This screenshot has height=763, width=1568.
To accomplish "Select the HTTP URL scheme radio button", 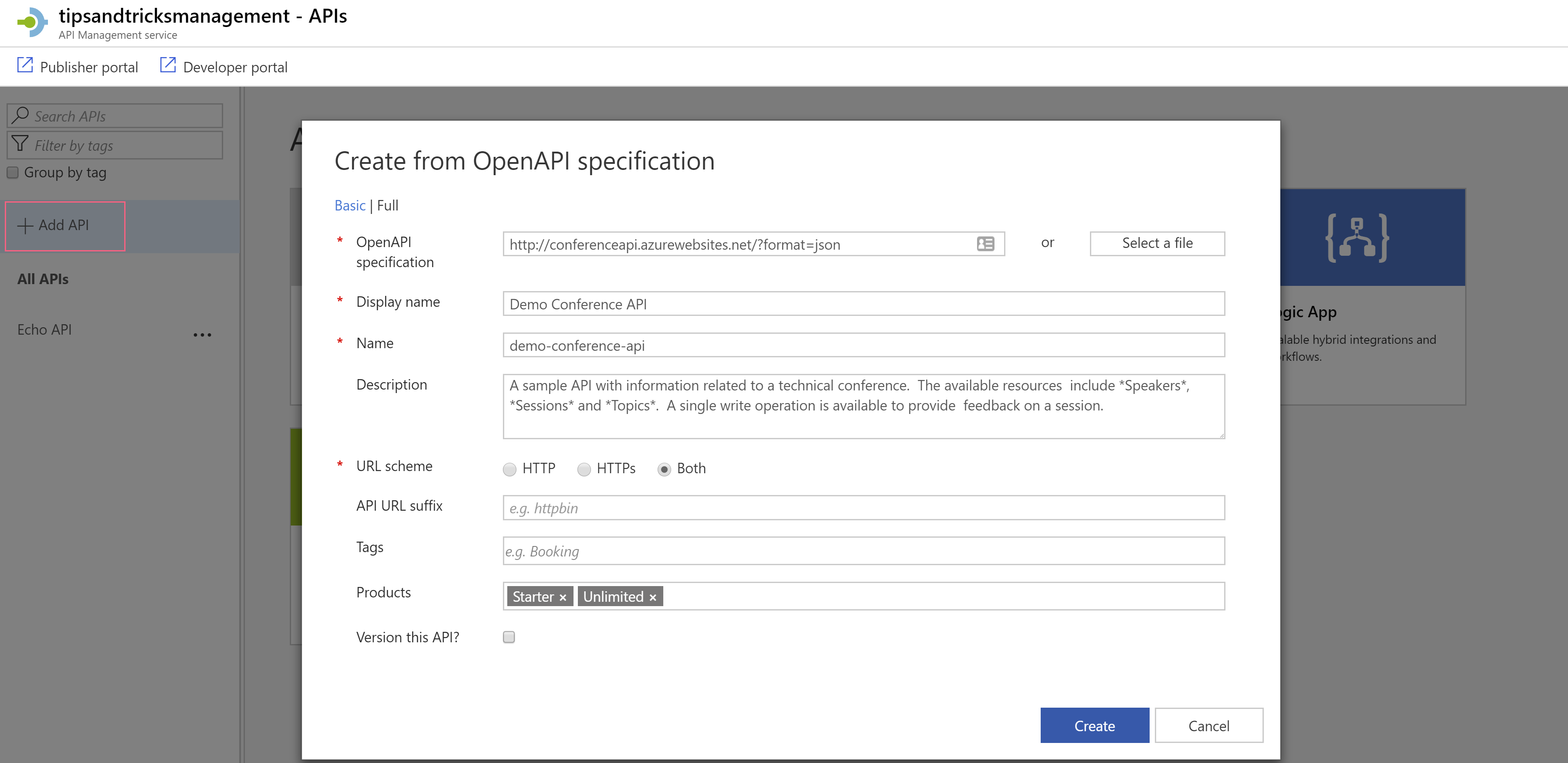I will (x=509, y=469).
